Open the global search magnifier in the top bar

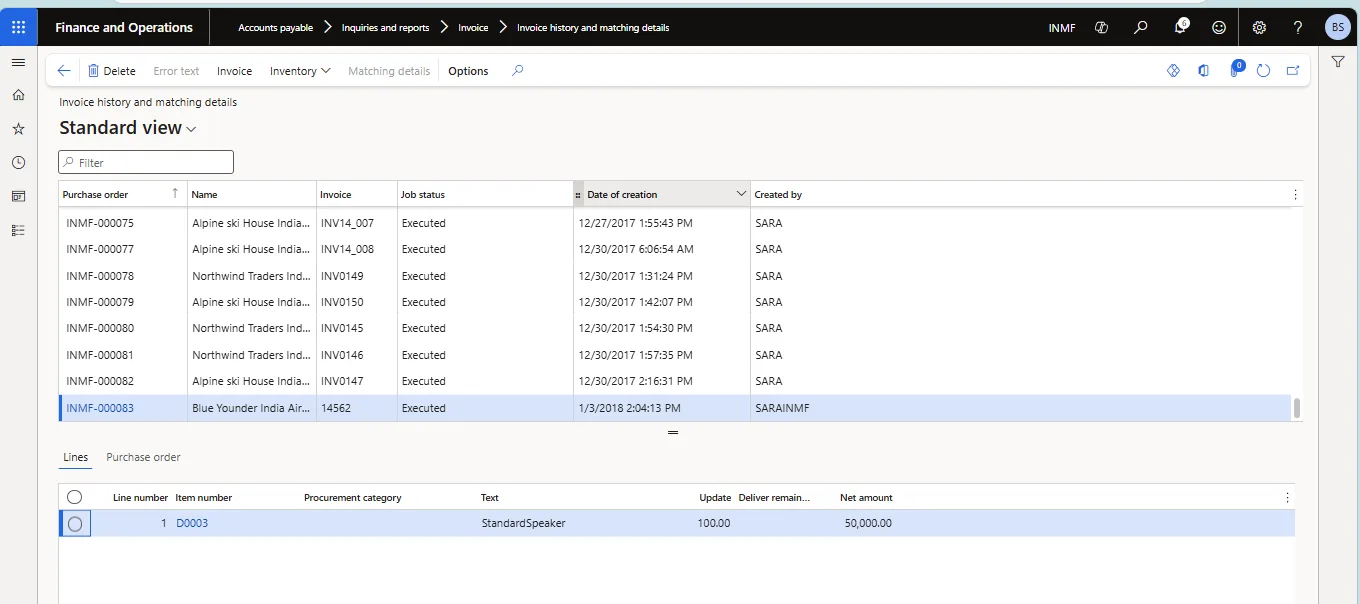(x=1141, y=28)
